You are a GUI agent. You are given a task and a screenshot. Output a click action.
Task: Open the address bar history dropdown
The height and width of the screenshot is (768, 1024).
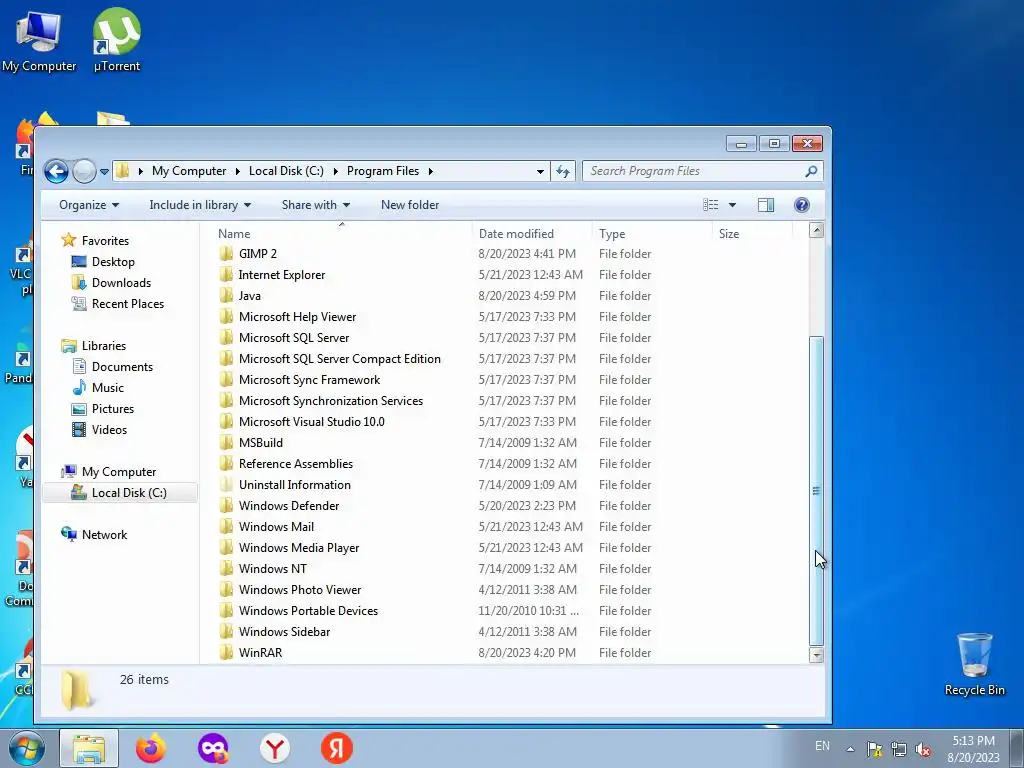coord(540,171)
